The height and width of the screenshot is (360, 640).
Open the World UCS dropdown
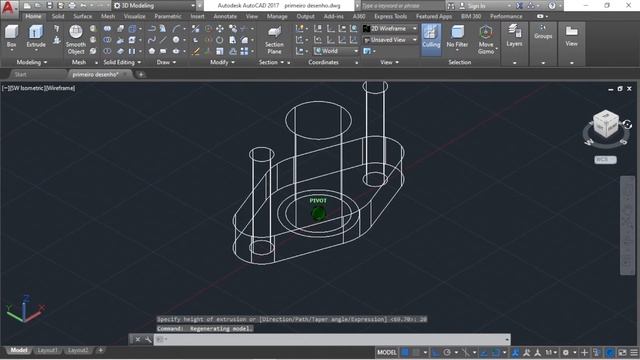click(336, 51)
